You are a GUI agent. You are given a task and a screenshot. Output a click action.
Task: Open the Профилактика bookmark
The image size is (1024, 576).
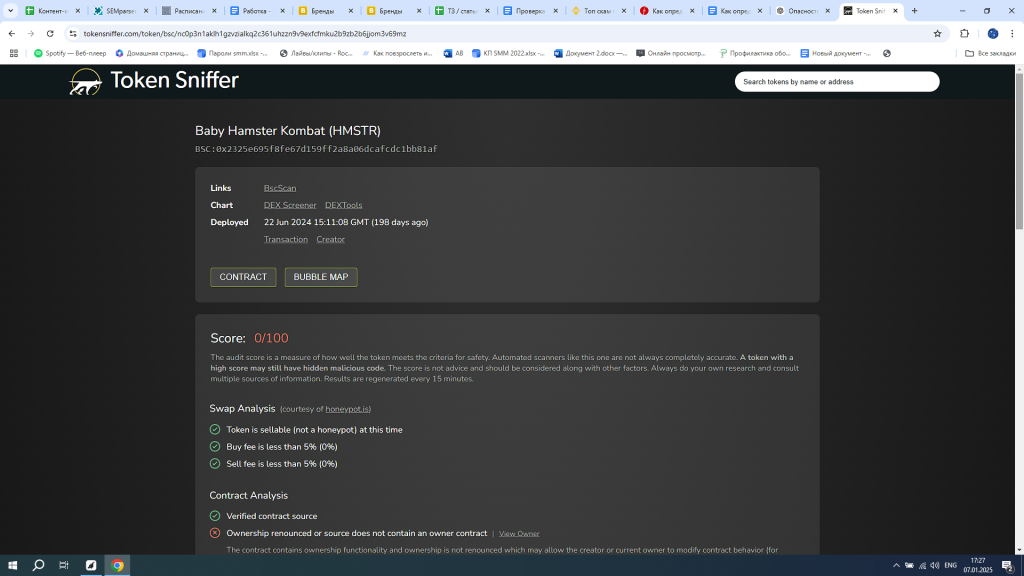[755, 54]
